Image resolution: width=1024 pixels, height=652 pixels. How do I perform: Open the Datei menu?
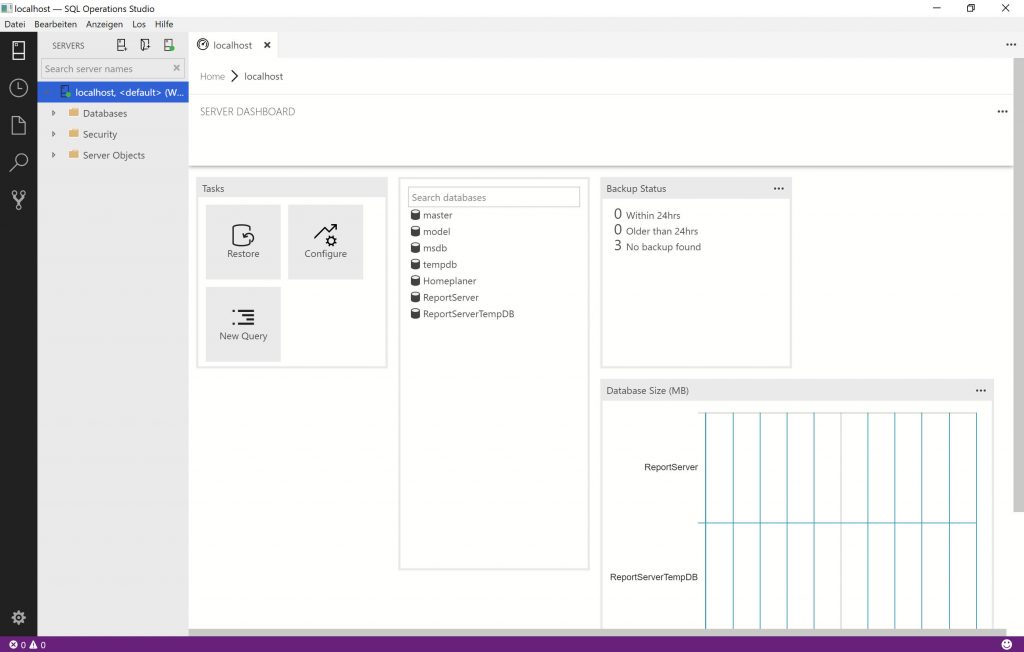pos(14,24)
